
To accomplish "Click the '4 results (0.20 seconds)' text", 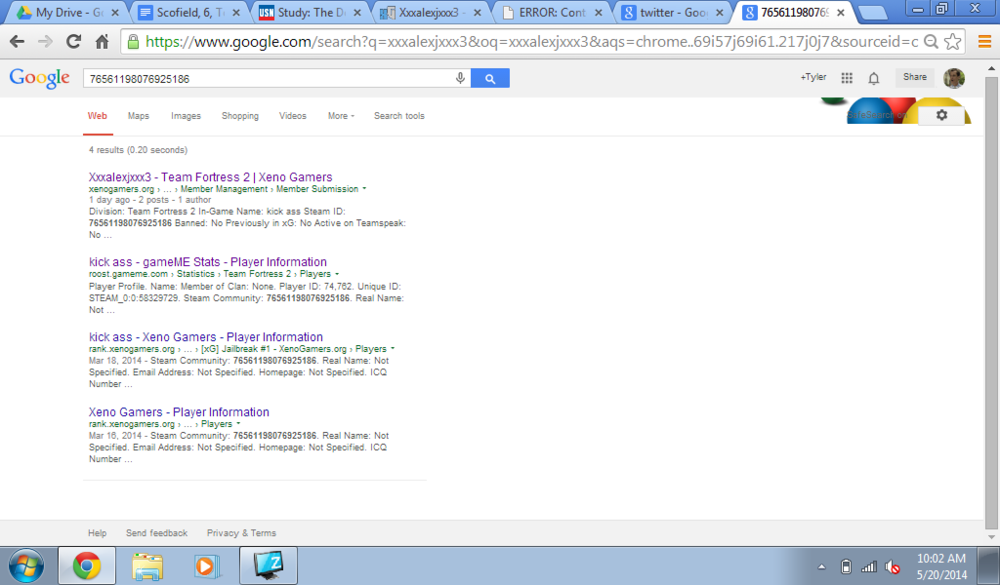I will 138,150.
